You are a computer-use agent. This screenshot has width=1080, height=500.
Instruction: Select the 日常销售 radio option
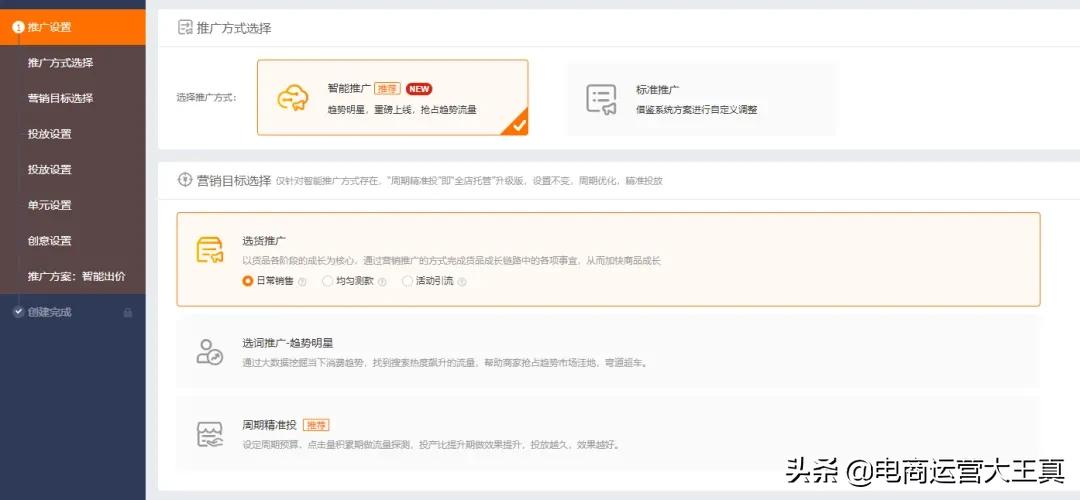pos(247,281)
